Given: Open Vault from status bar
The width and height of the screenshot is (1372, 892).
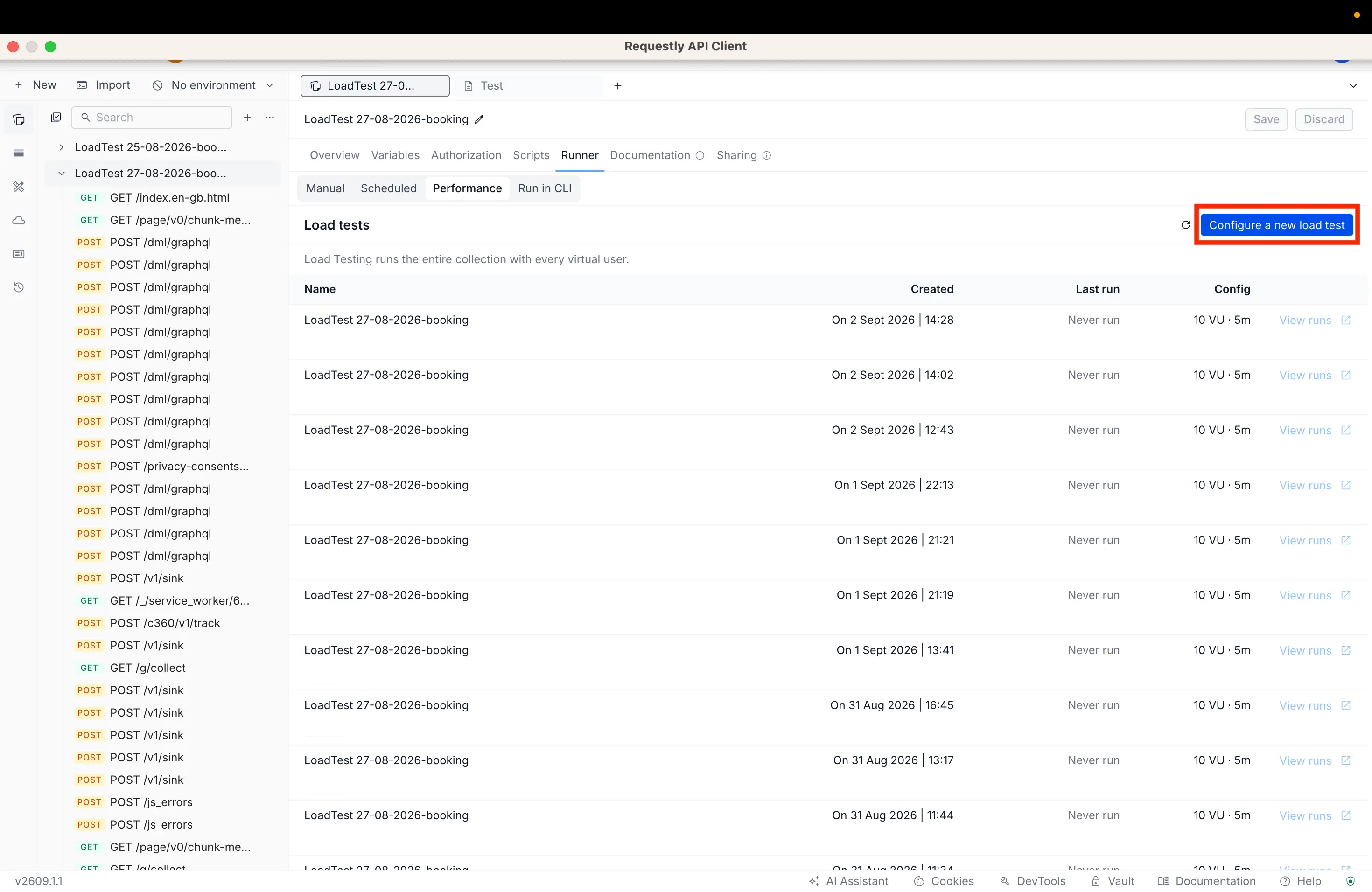Looking at the screenshot, I should [x=1113, y=881].
